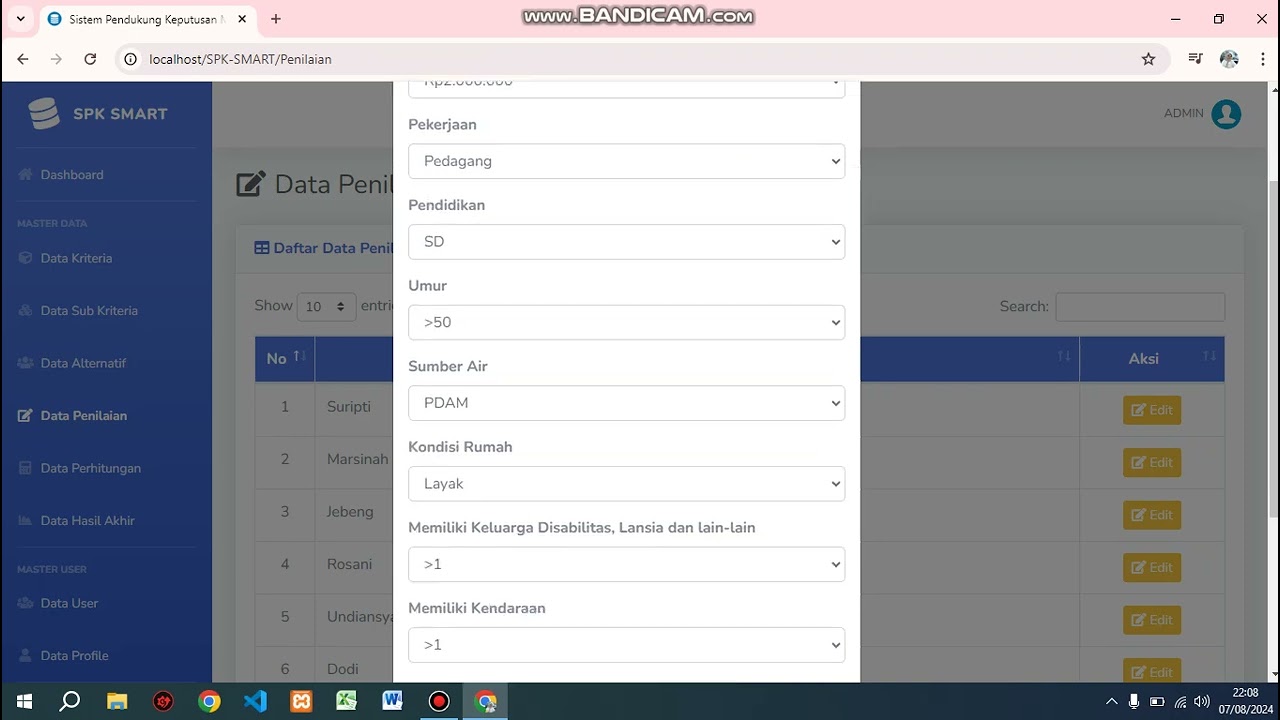The width and height of the screenshot is (1280, 720).
Task: Edit the Suripti row
Action: (1152, 410)
